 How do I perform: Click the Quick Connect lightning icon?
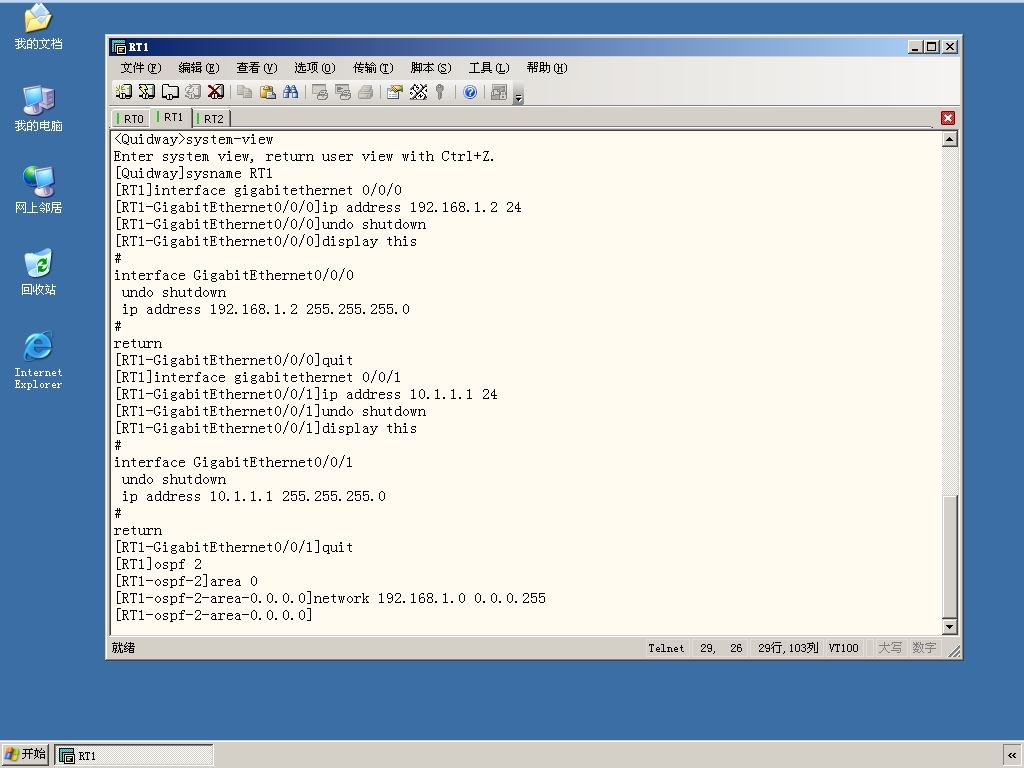147,92
